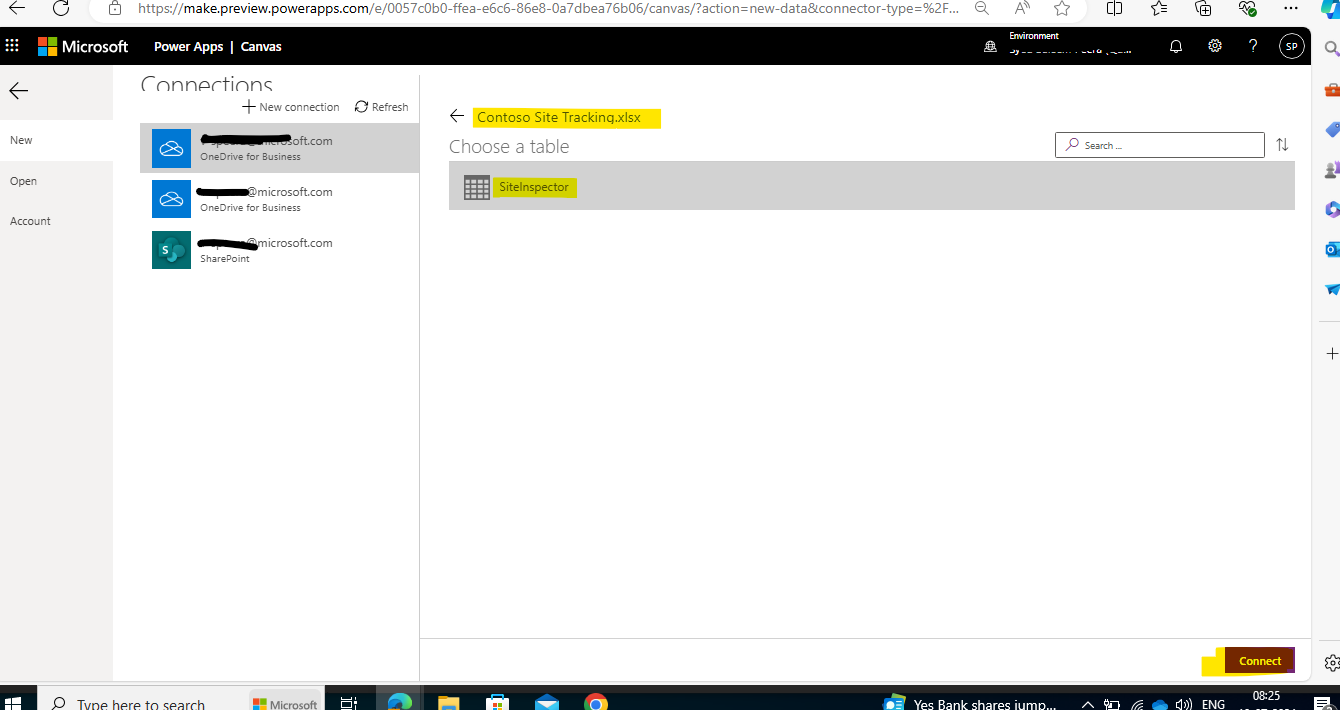This screenshot has height=710, width=1340.
Task: Refresh the connections list
Action: pyautogui.click(x=381, y=107)
